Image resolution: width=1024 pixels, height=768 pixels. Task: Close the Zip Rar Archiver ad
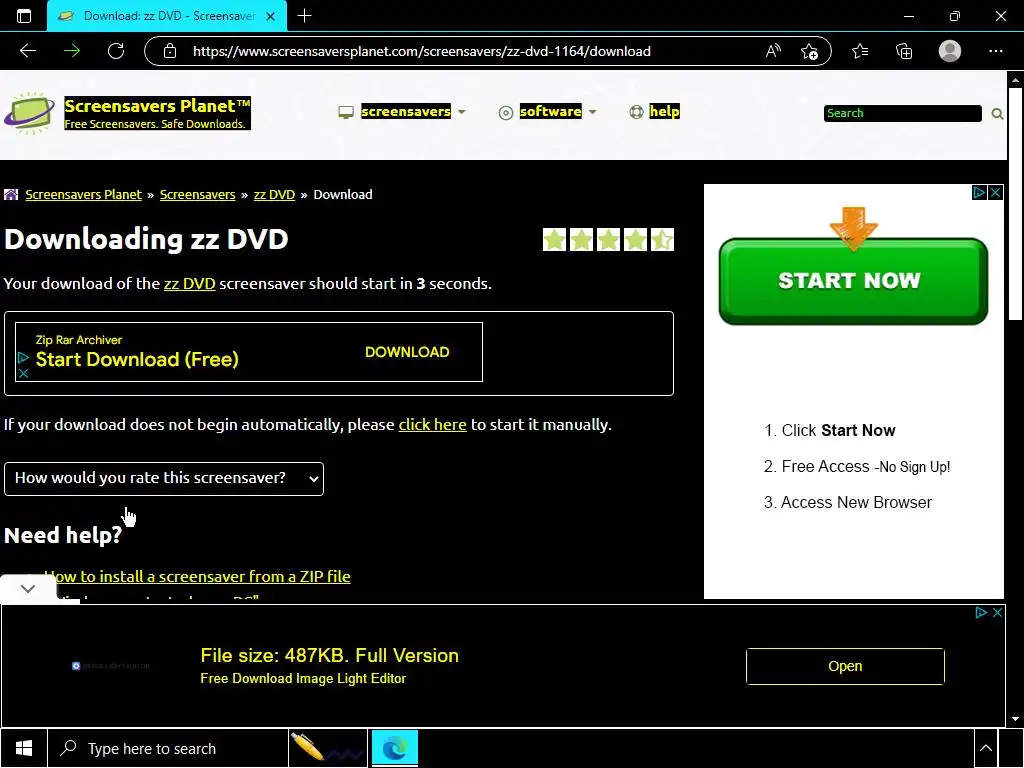[23, 374]
